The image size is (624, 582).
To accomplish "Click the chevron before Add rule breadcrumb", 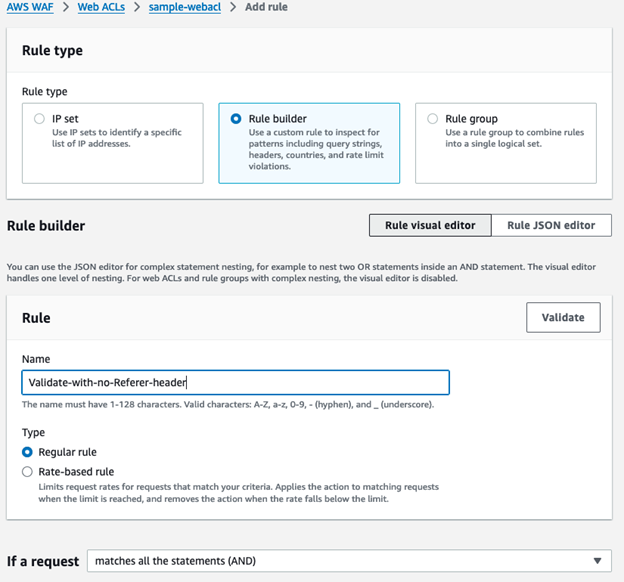I will click(233, 7).
